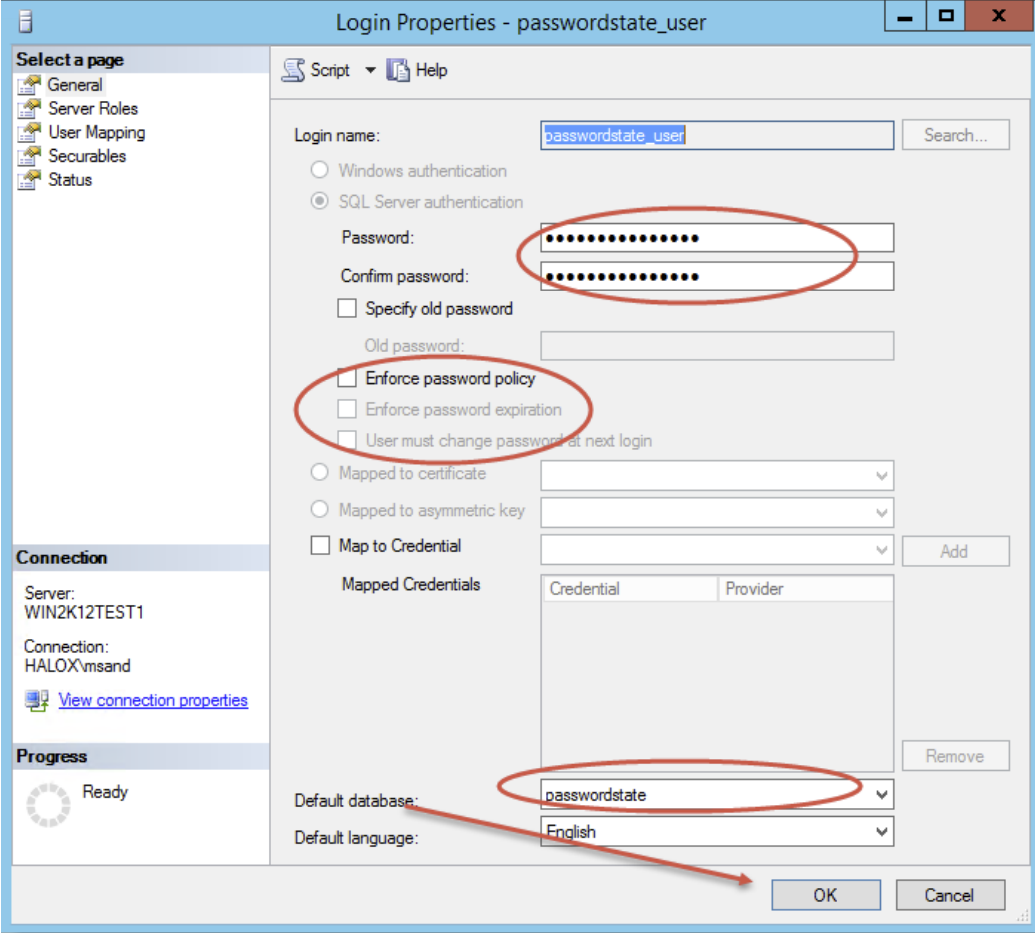
Task: Select Windows authentication radio button
Action: pos(319,170)
